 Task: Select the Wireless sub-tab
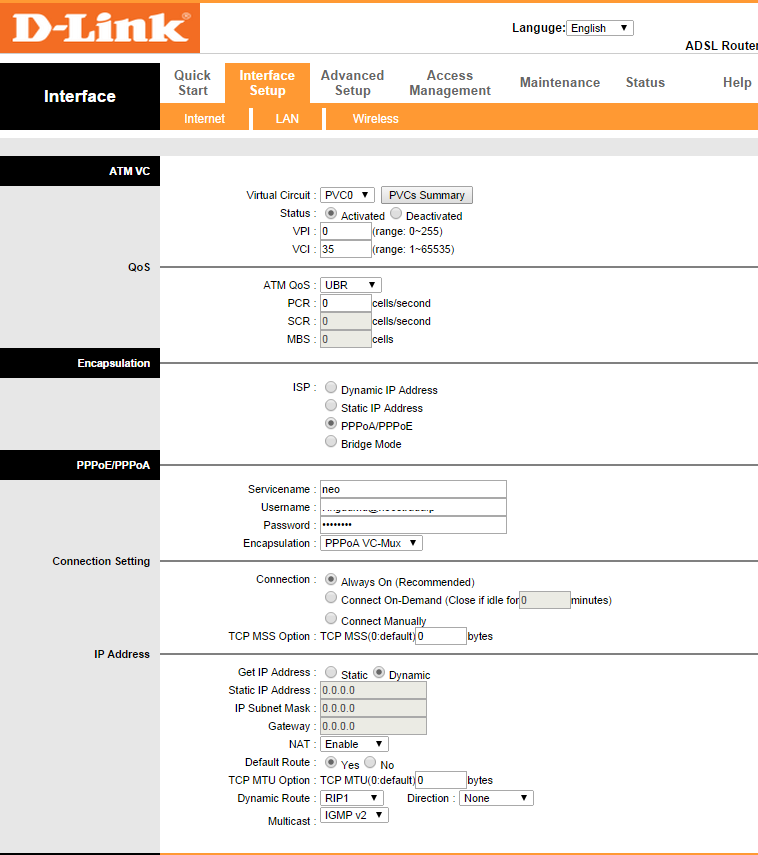tap(375, 119)
